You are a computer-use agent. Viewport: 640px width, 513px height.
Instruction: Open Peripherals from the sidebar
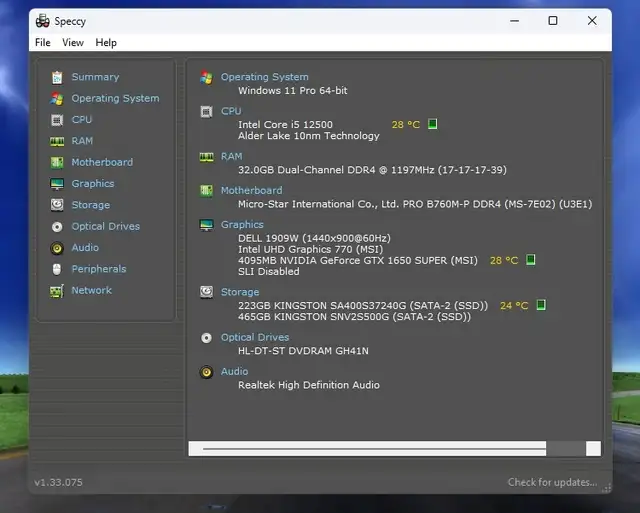pyautogui.click(x=99, y=269)
